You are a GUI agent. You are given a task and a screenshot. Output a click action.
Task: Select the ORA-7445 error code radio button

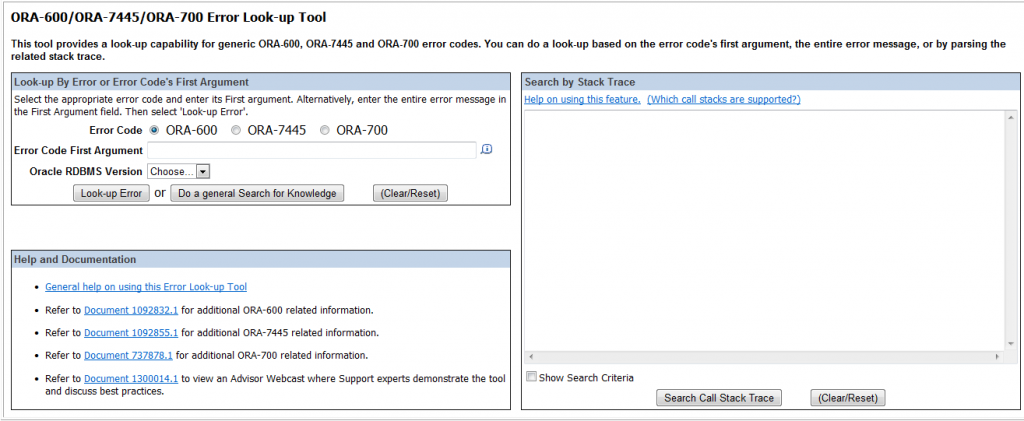236,130
